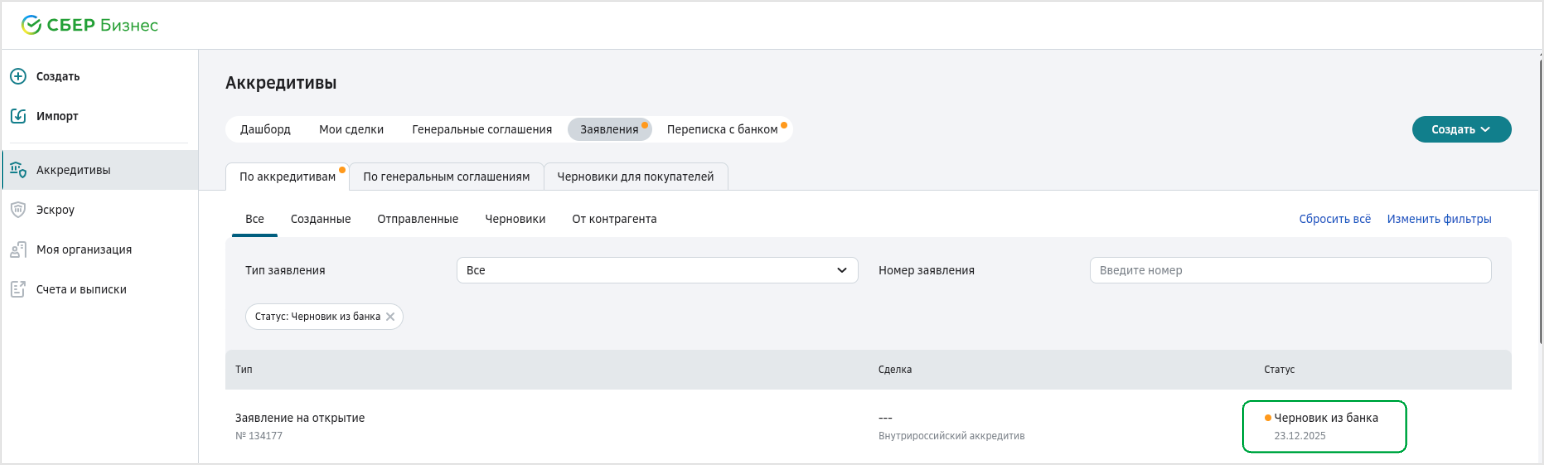Open Черновики для покупателей sub-tab
Screen dimensions: 1544x465
(636, 177)
